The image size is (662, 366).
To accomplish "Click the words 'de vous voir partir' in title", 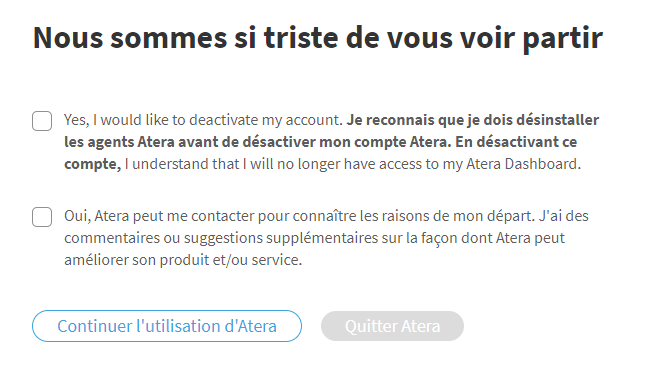I will coord(474,38).
